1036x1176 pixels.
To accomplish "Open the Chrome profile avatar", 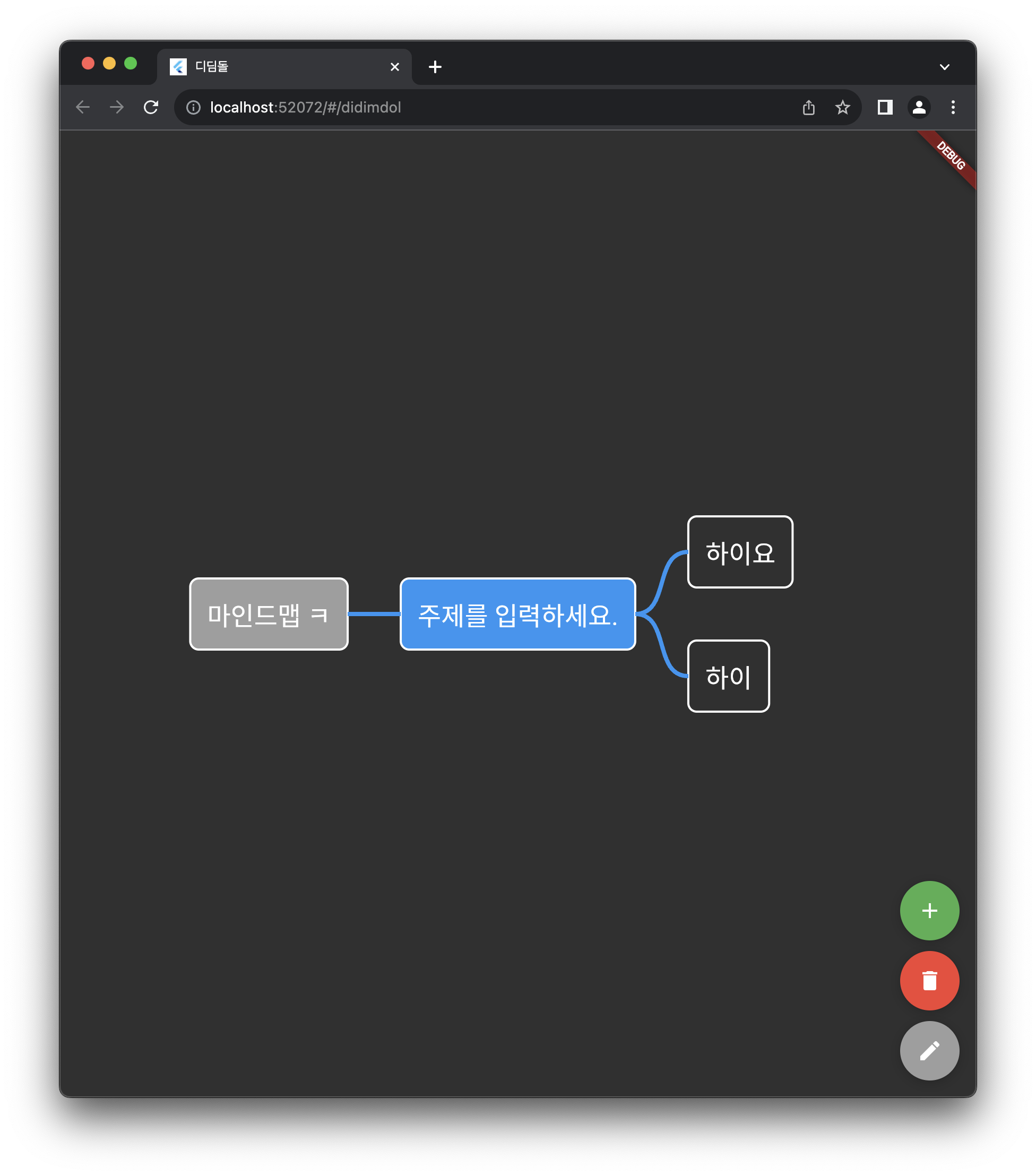I will point(919,107).
